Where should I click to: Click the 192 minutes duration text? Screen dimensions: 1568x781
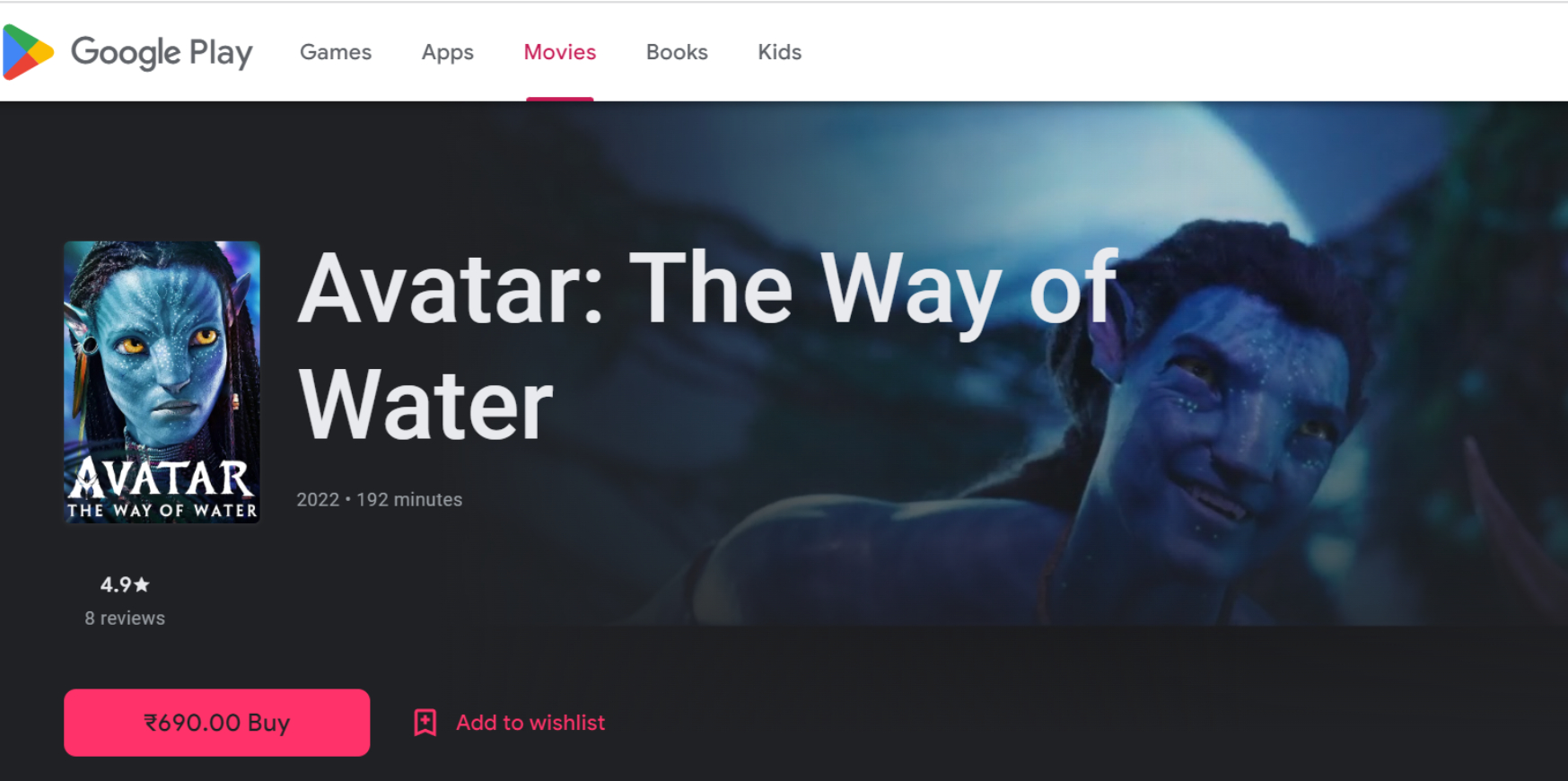tap(409, 500)
